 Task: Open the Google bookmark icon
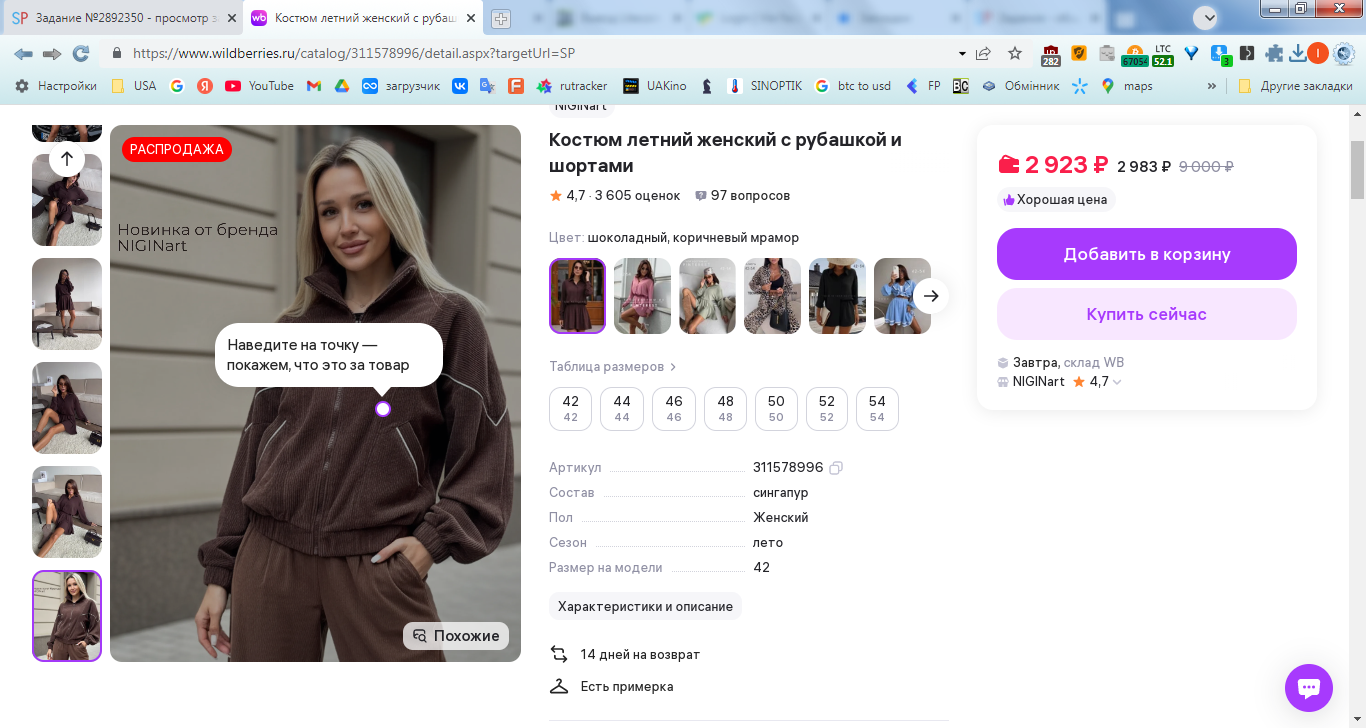(177, 86)
